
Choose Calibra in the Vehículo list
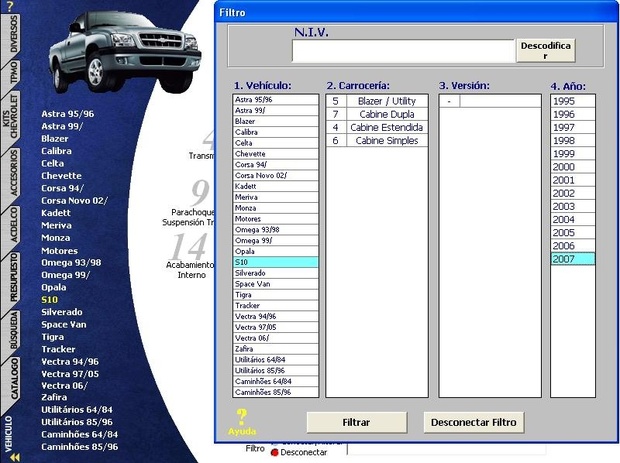click(276, 132)
